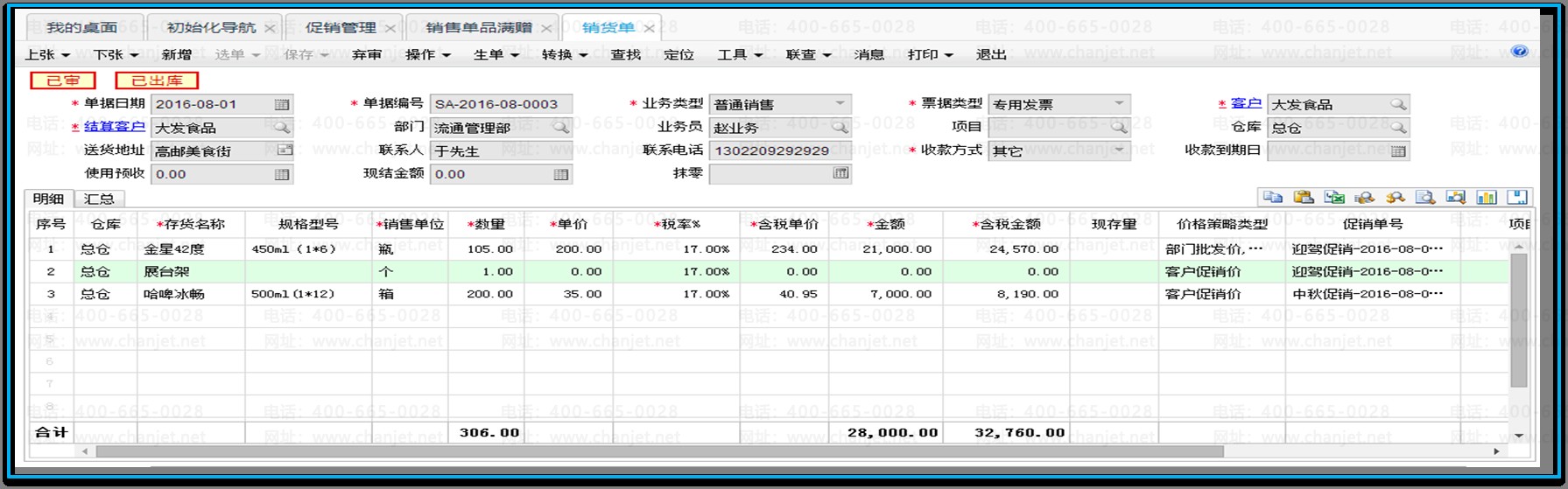Image resolution: width=1568 pixels, height=489 pixels.
Task: Click the save layout disk icon
Action: click(x=1517, y=197)
